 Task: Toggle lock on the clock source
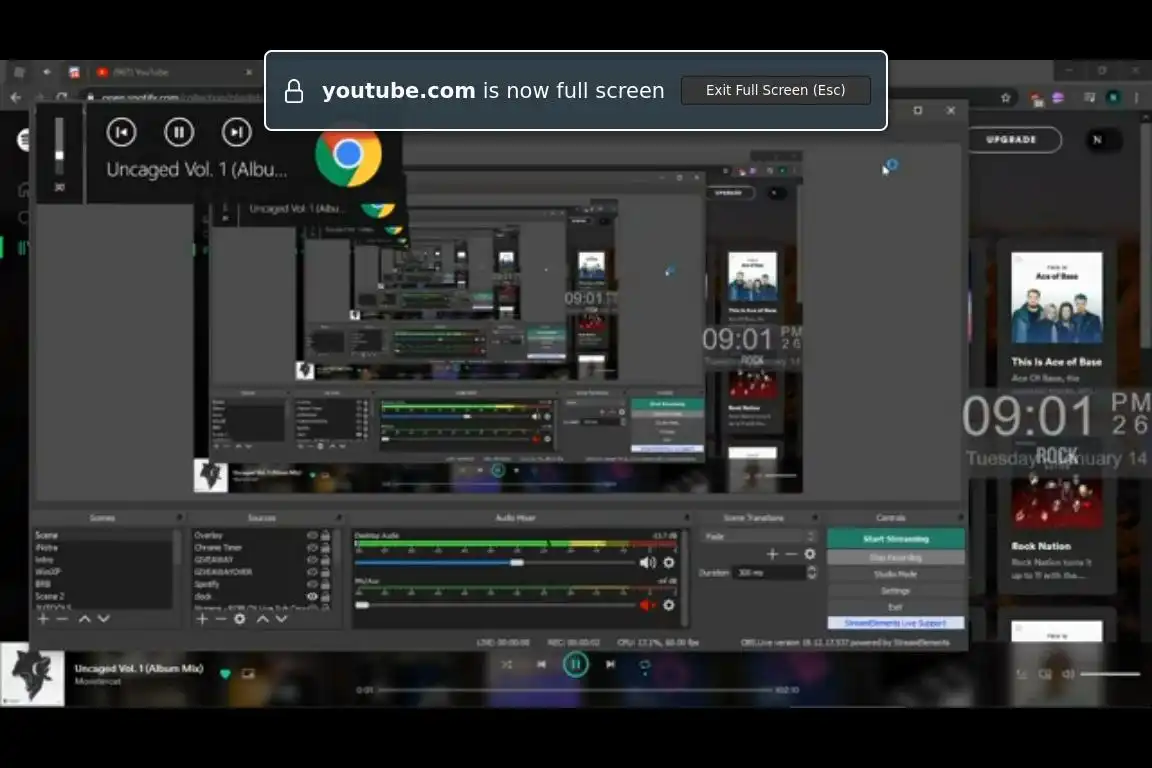click(325, 596)
